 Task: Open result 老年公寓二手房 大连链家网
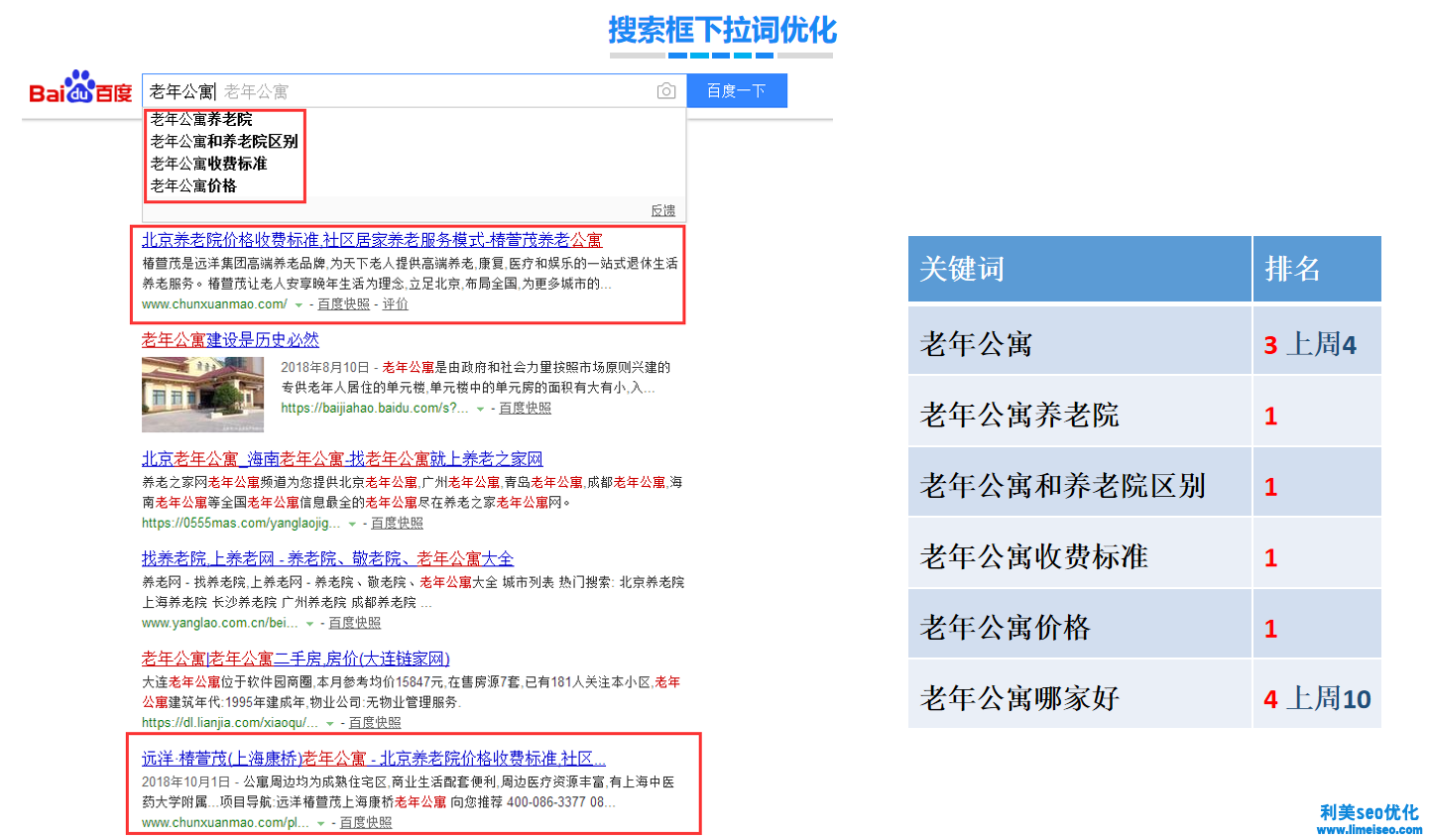point(296,660)
